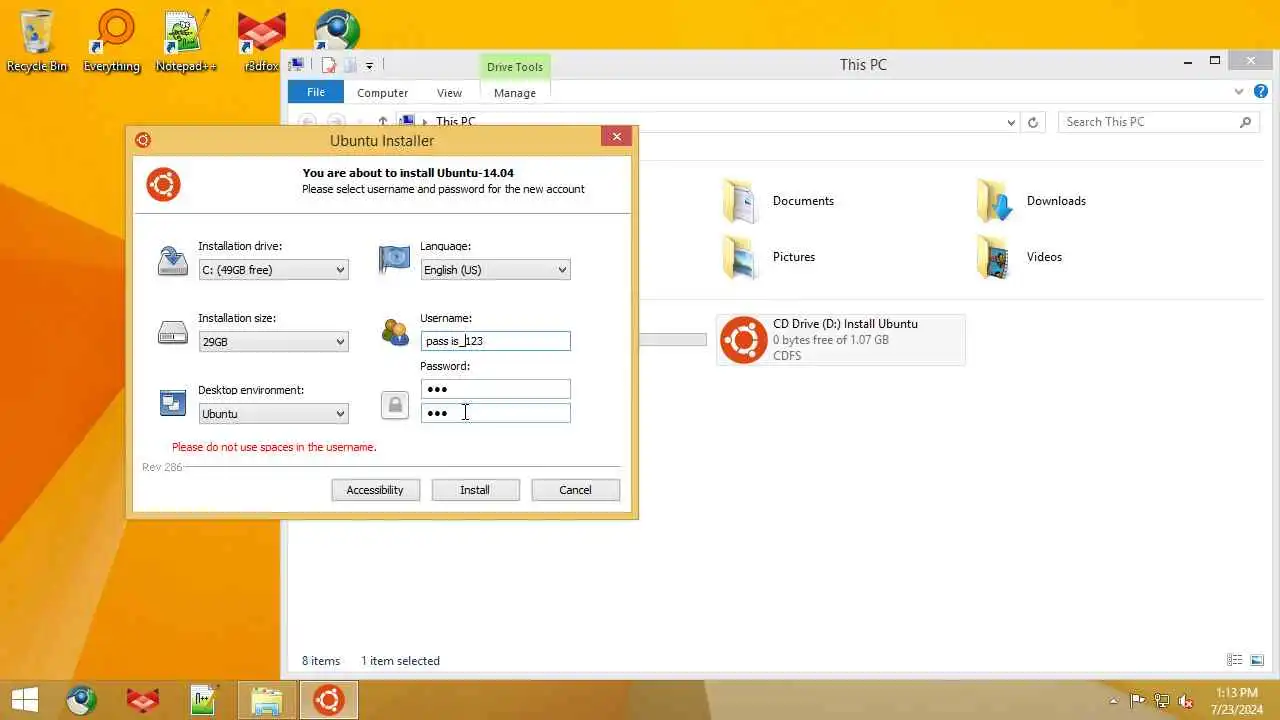
Task: Click the network icon in system tray
Action: coord(1162,701)
